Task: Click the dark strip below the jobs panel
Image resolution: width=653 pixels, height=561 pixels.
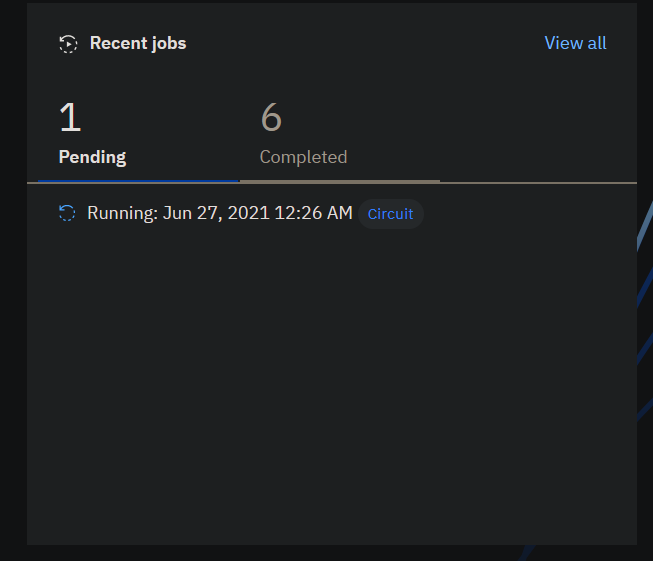Action: point(330,553)
